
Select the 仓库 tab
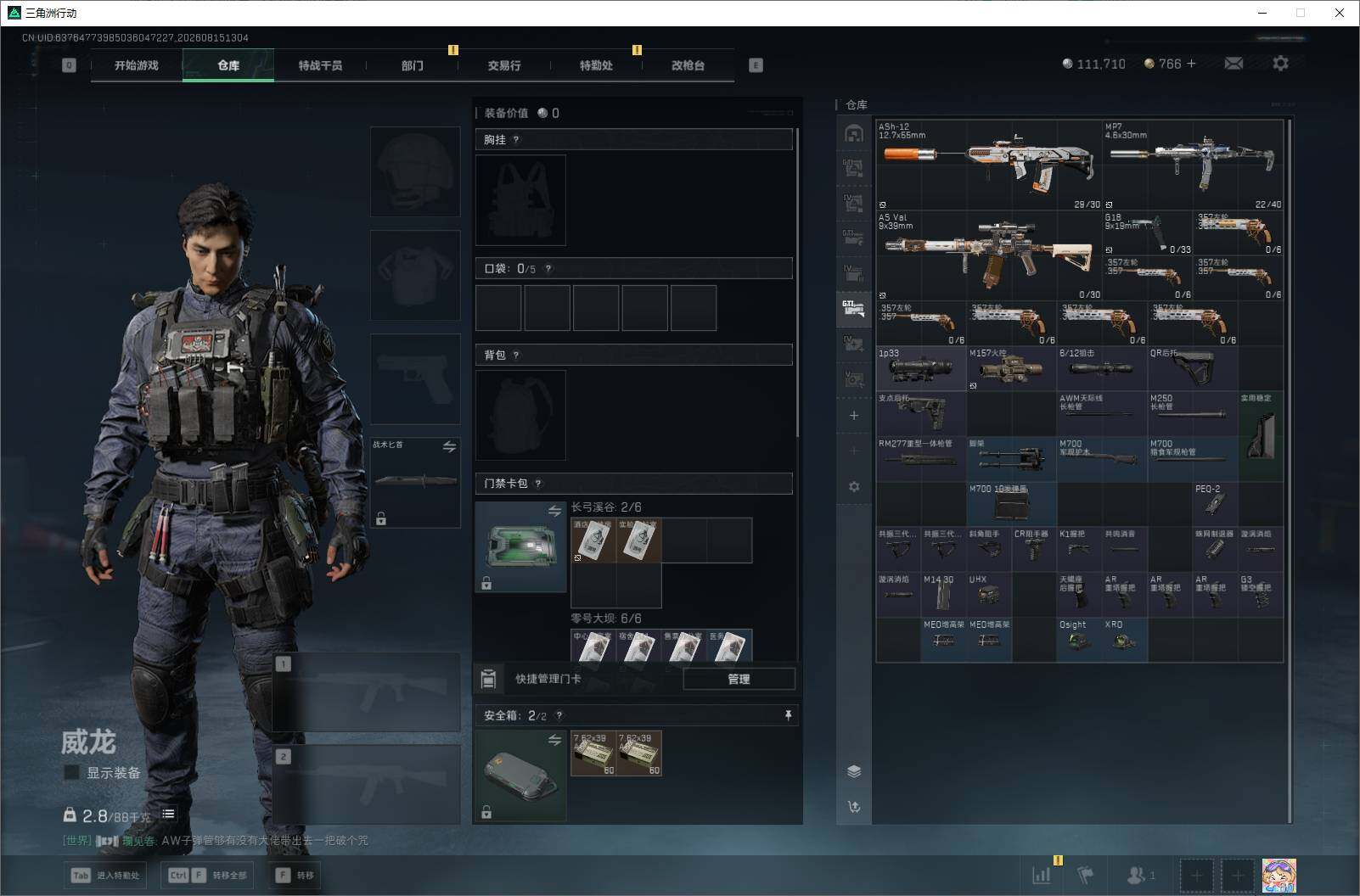point(228,65)
